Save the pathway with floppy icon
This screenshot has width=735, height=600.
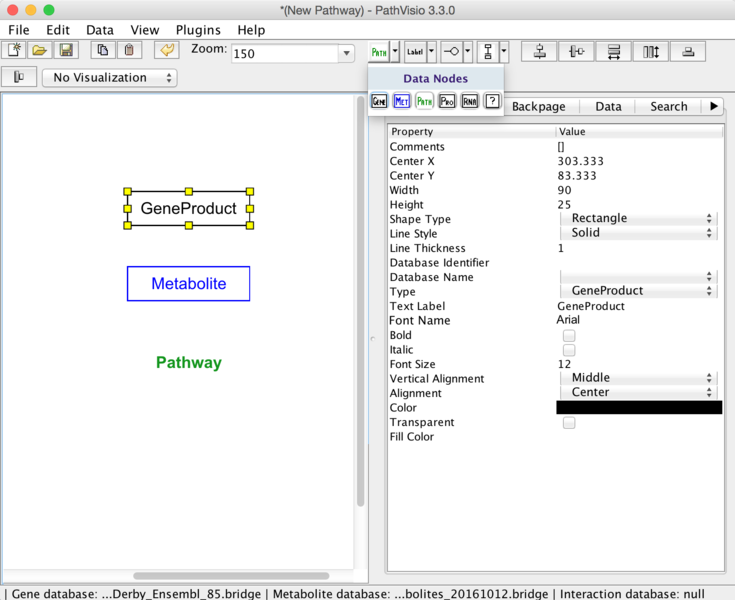point(66,50)
